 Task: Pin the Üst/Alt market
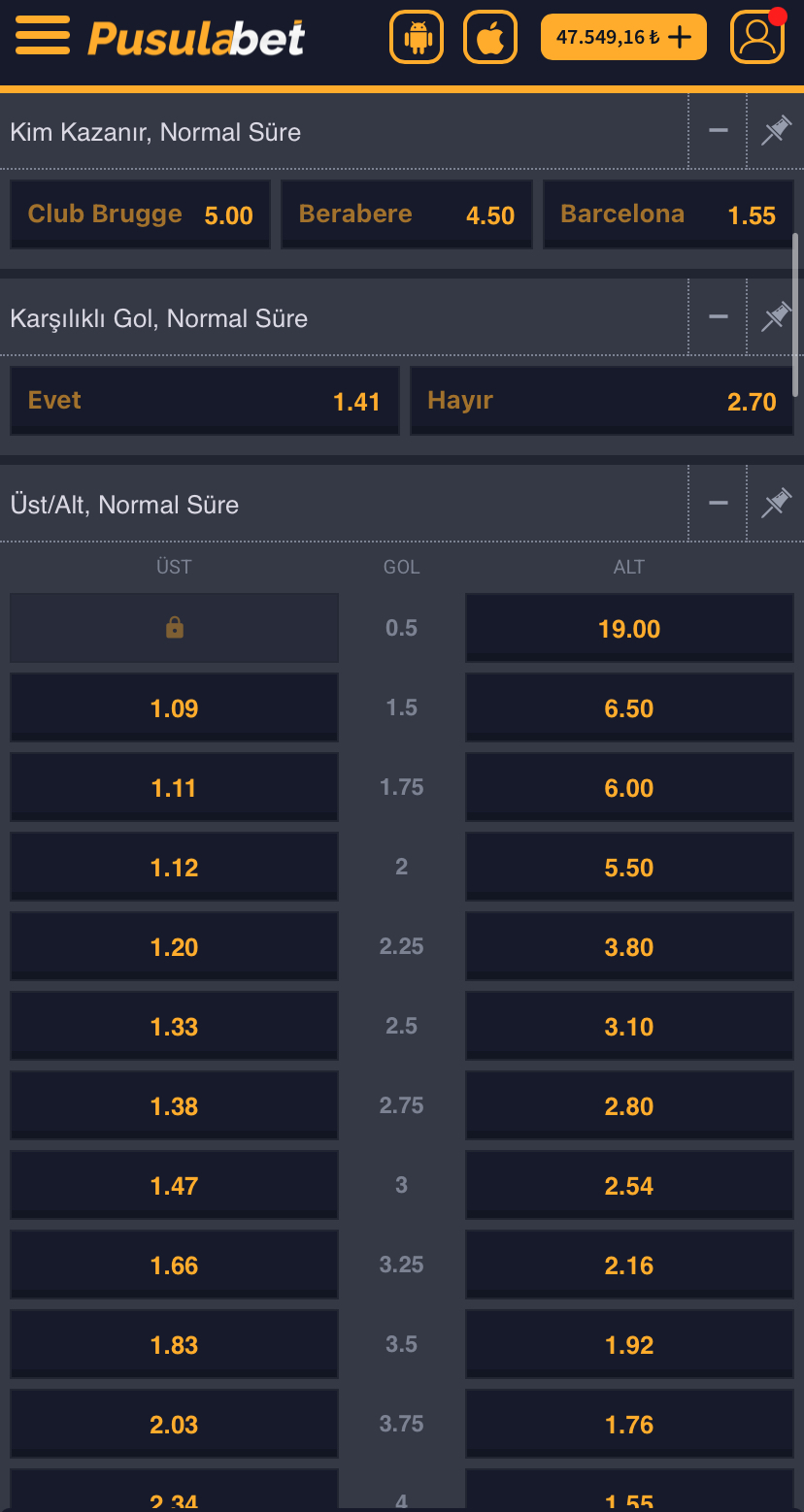776,504
